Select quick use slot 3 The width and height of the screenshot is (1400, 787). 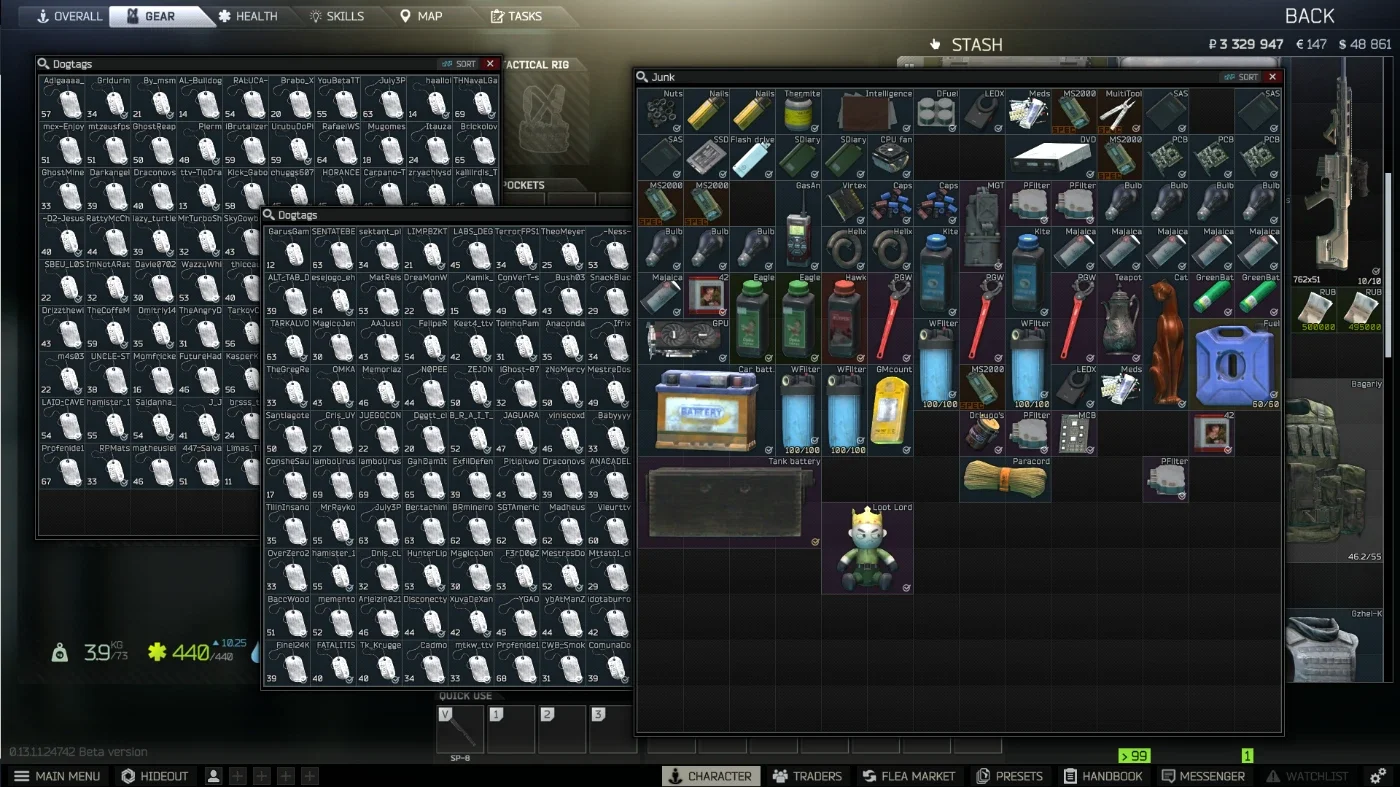611,729
